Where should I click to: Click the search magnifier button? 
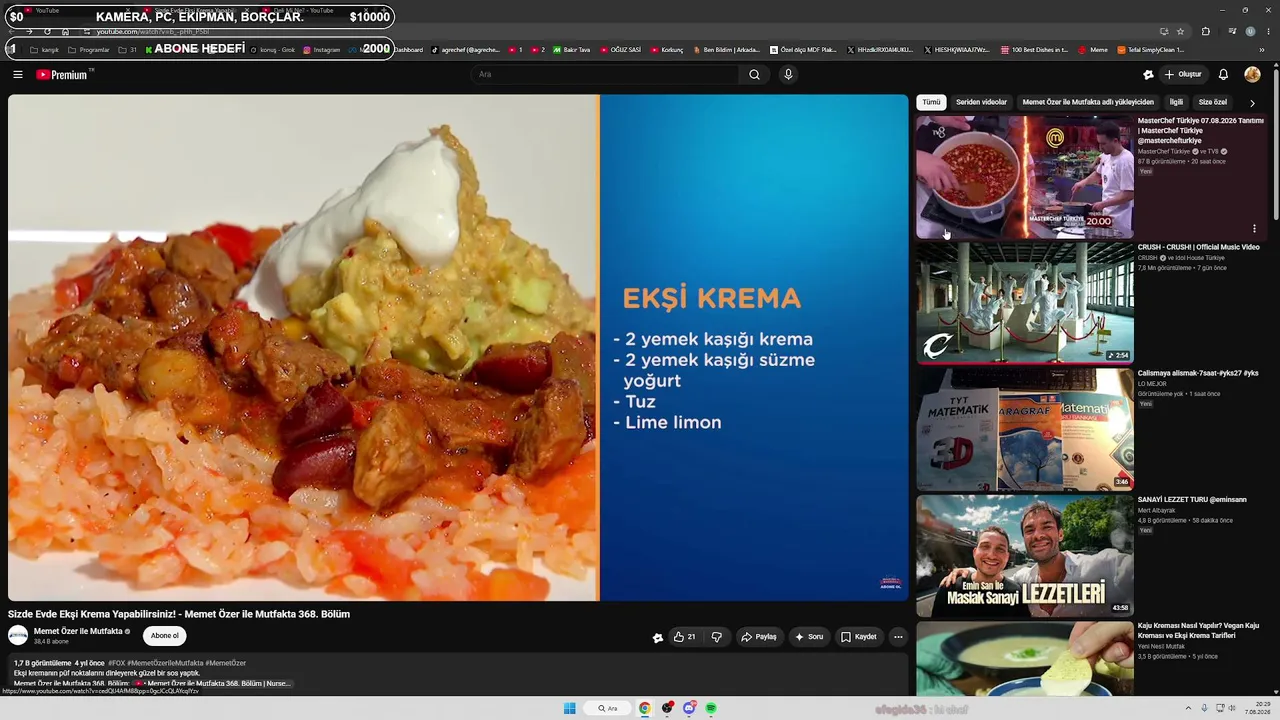pyautogui.click(x=754, y=74)
